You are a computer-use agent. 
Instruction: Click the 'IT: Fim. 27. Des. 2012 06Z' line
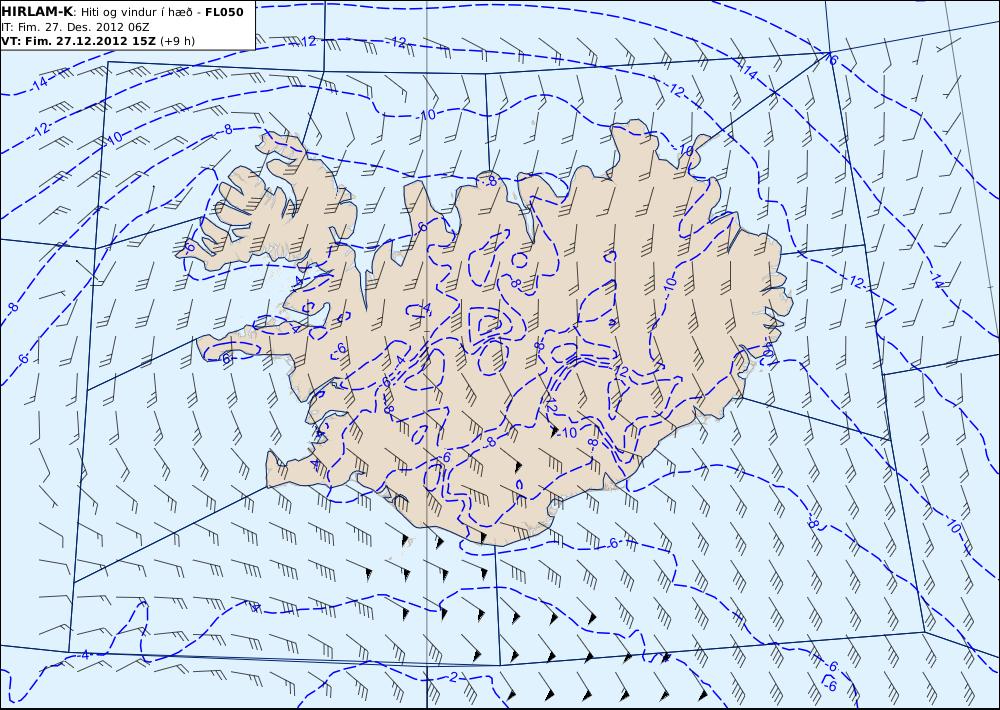[x=75, y=27]
